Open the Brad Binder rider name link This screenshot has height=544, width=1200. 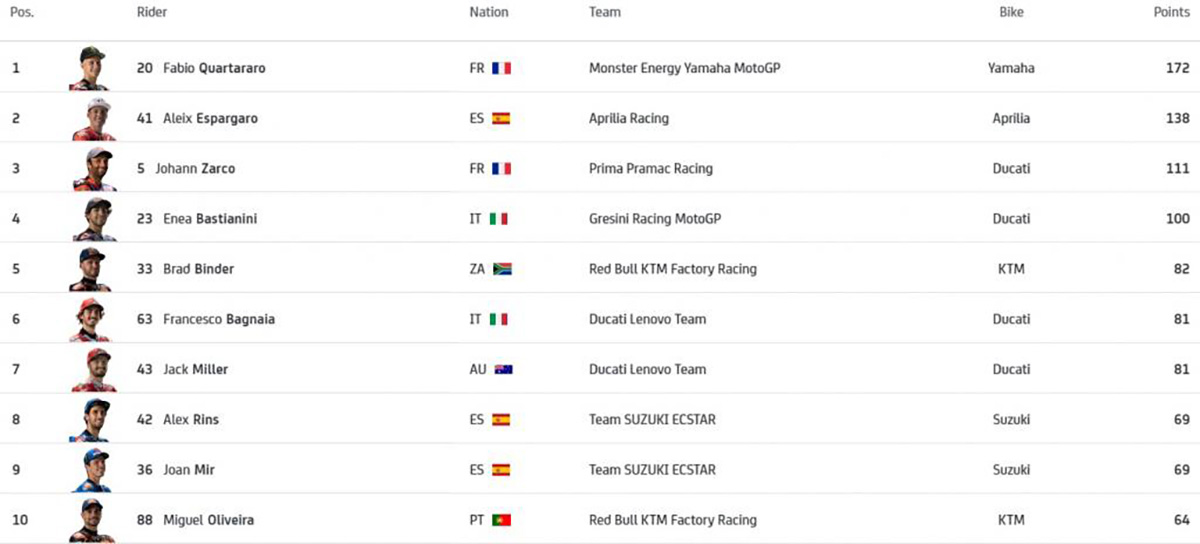point(199,269)
